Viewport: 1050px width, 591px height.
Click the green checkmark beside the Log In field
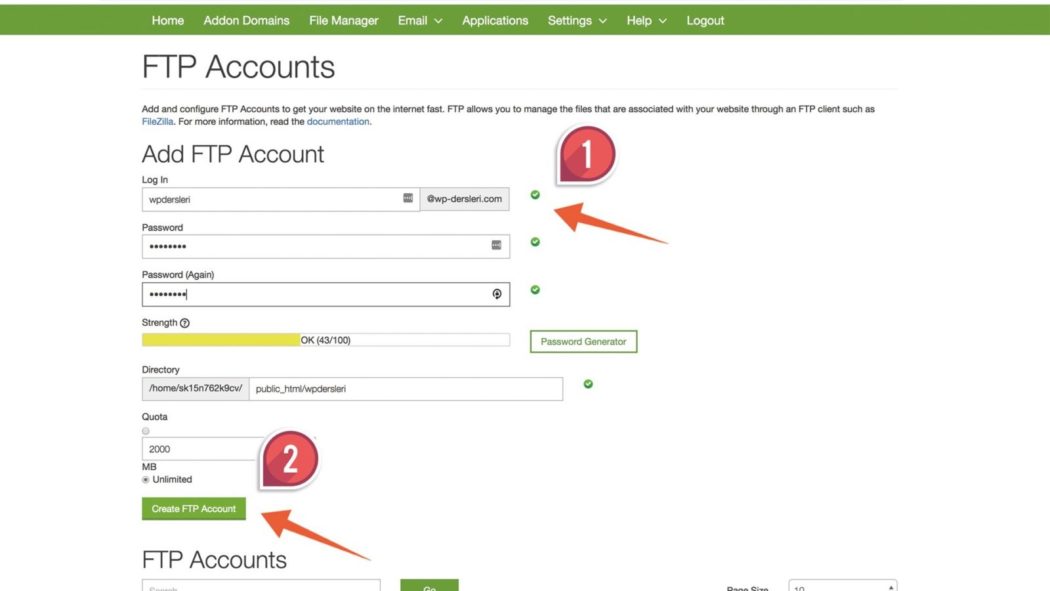(x=535, y=195)
